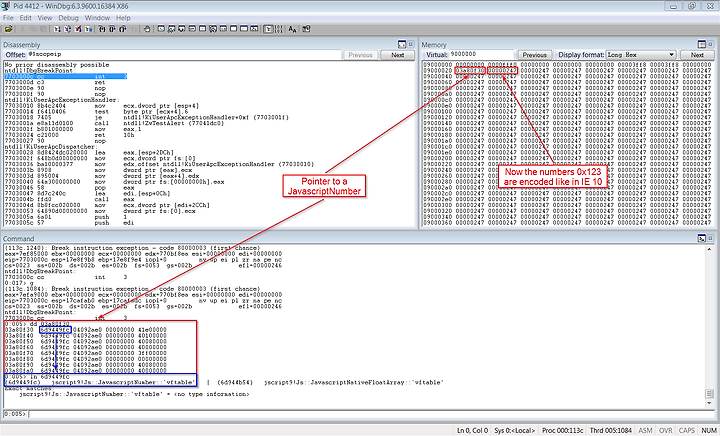Open the Command Browser toolbar icon
This screenshot has height=436, width=720.
[254, 29]
